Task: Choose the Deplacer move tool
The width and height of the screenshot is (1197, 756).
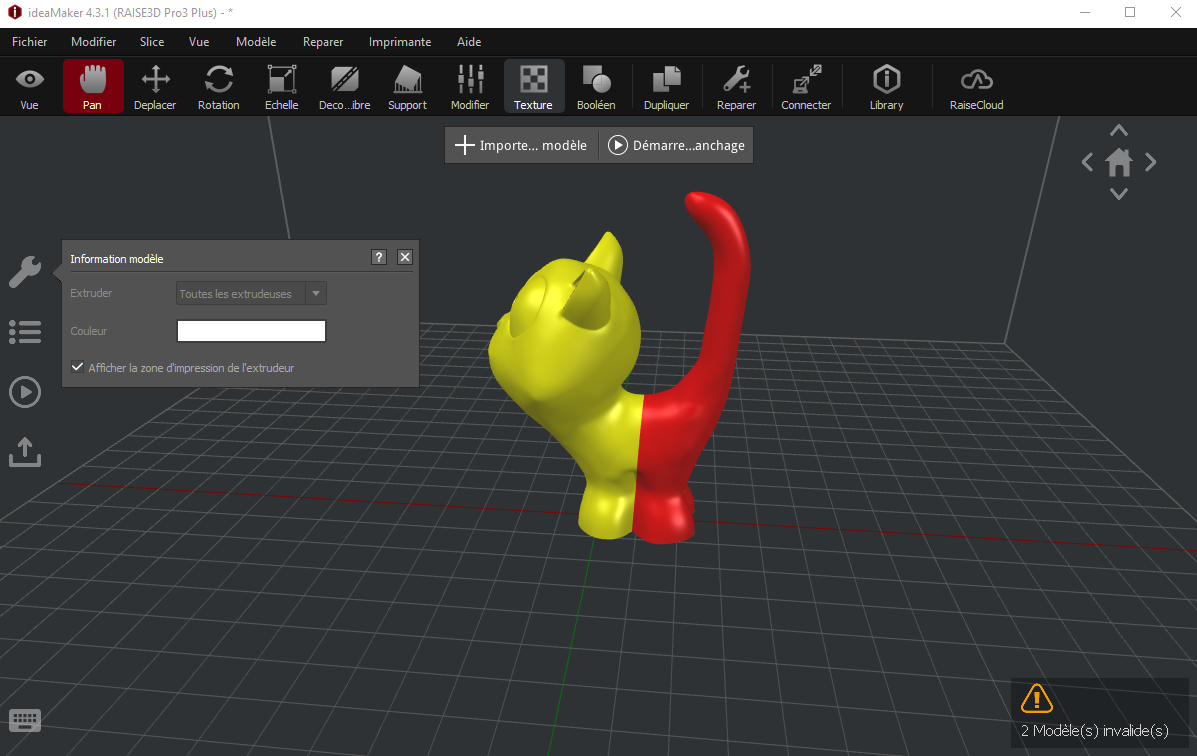Action: tap(155, 86)
